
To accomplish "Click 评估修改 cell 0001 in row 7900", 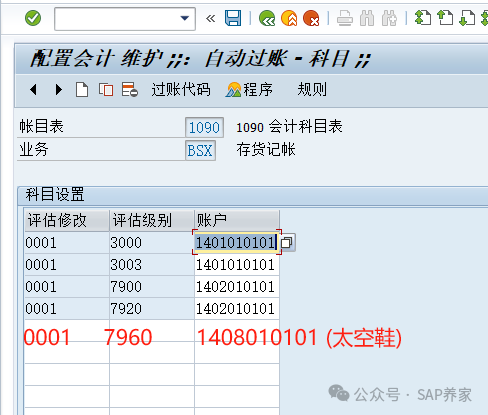I will (x=67, y=287).
